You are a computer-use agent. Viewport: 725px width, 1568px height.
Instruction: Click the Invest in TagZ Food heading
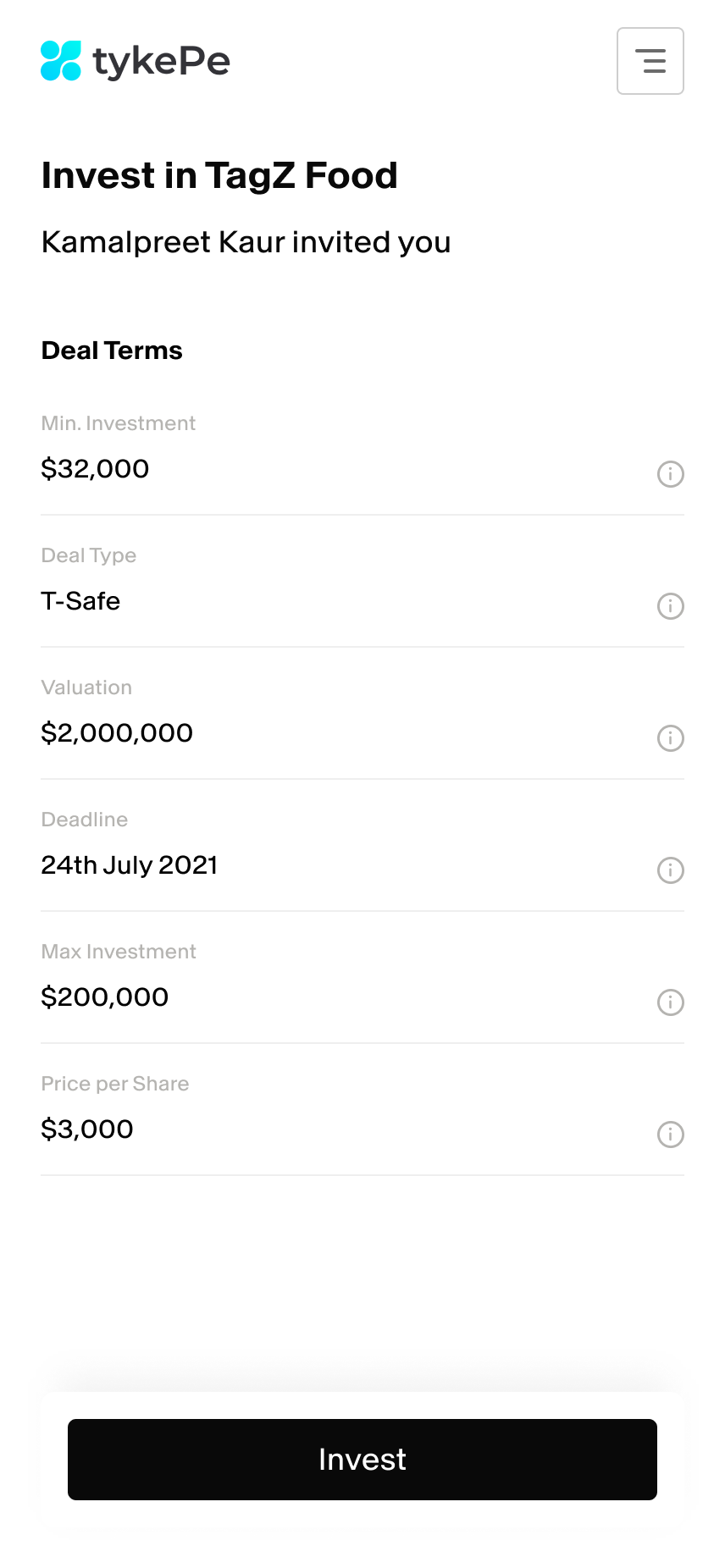tap(219, 176)
